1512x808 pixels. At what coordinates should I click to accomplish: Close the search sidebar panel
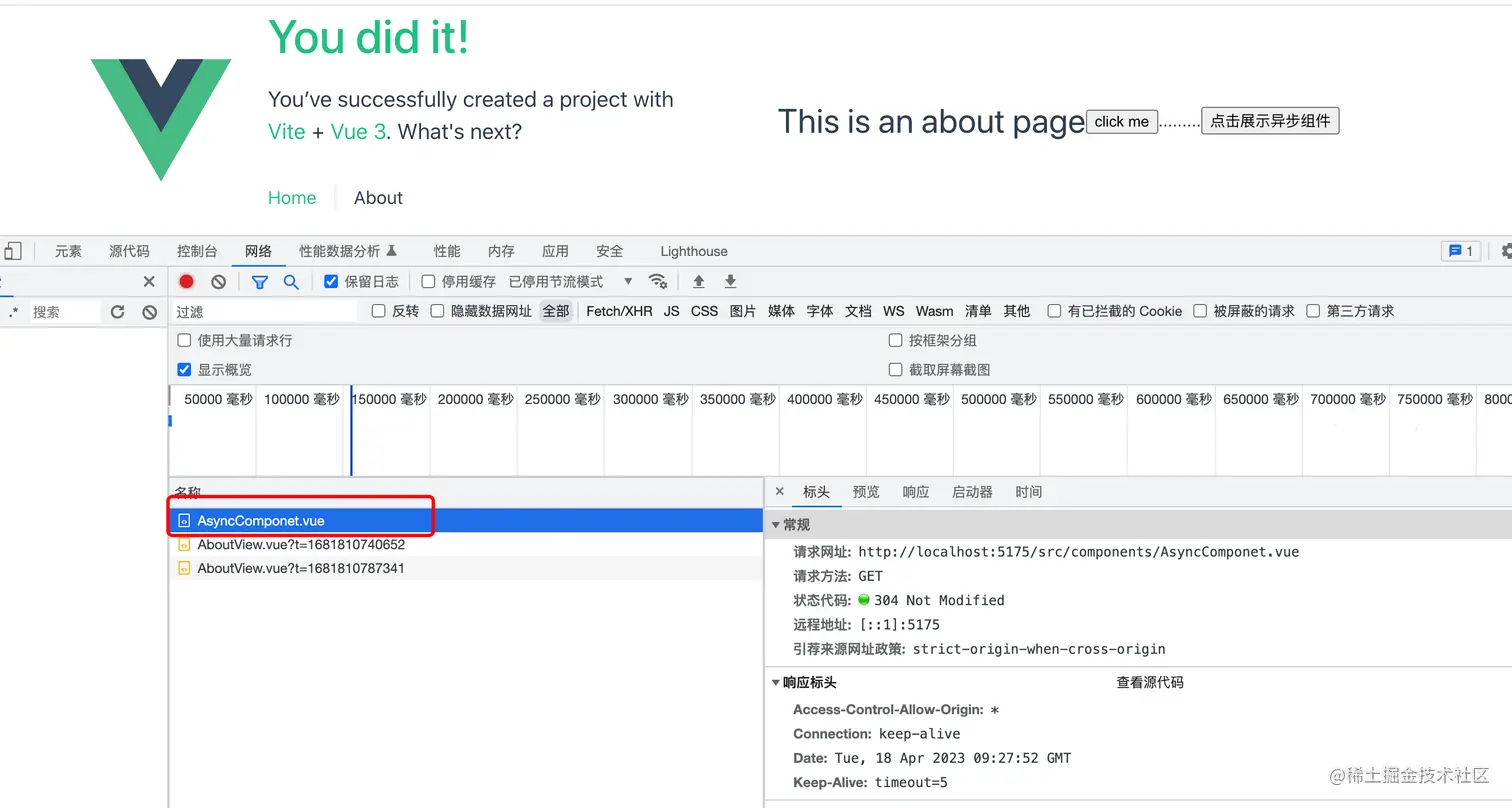149,282
